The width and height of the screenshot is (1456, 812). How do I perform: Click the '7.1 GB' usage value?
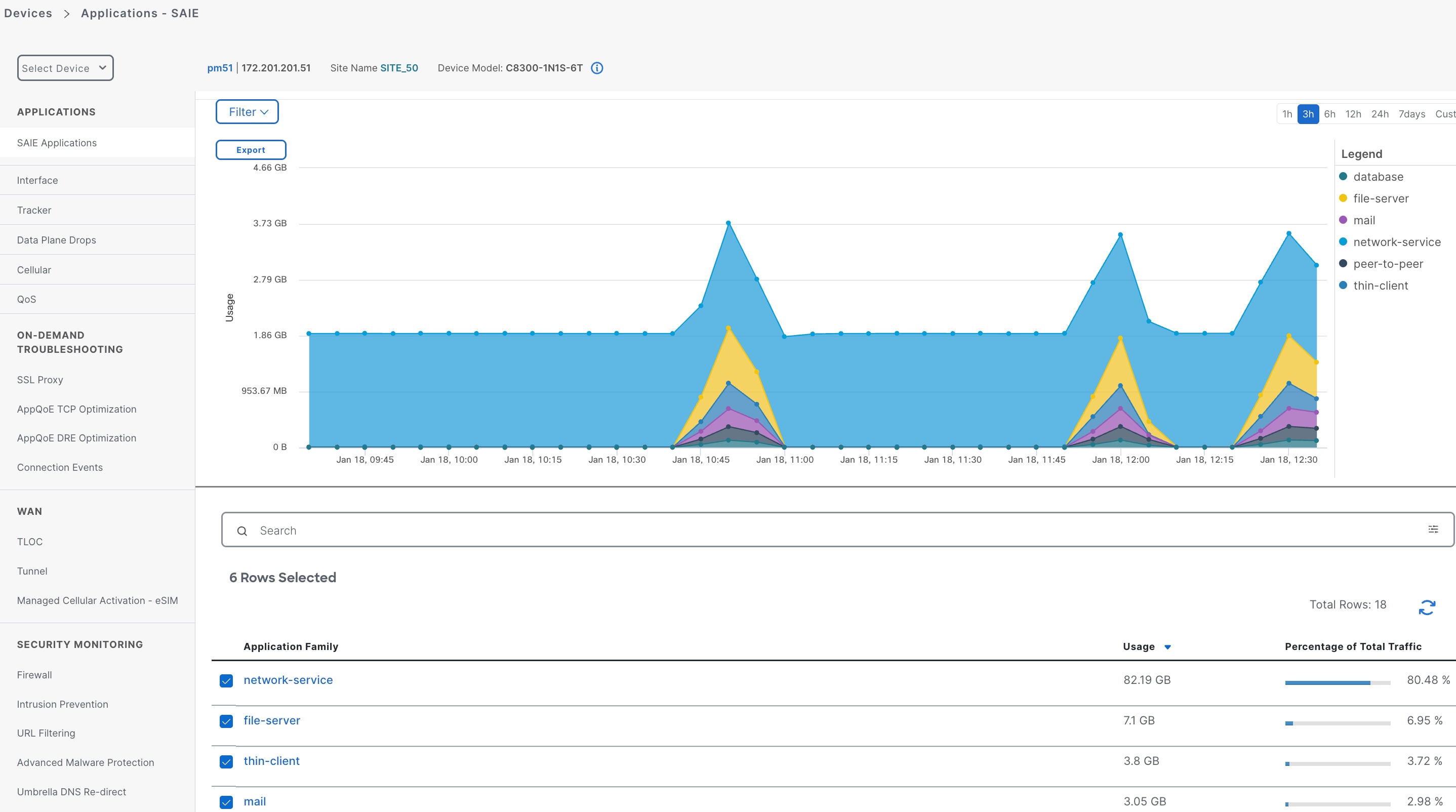[x=1139, y=720]
